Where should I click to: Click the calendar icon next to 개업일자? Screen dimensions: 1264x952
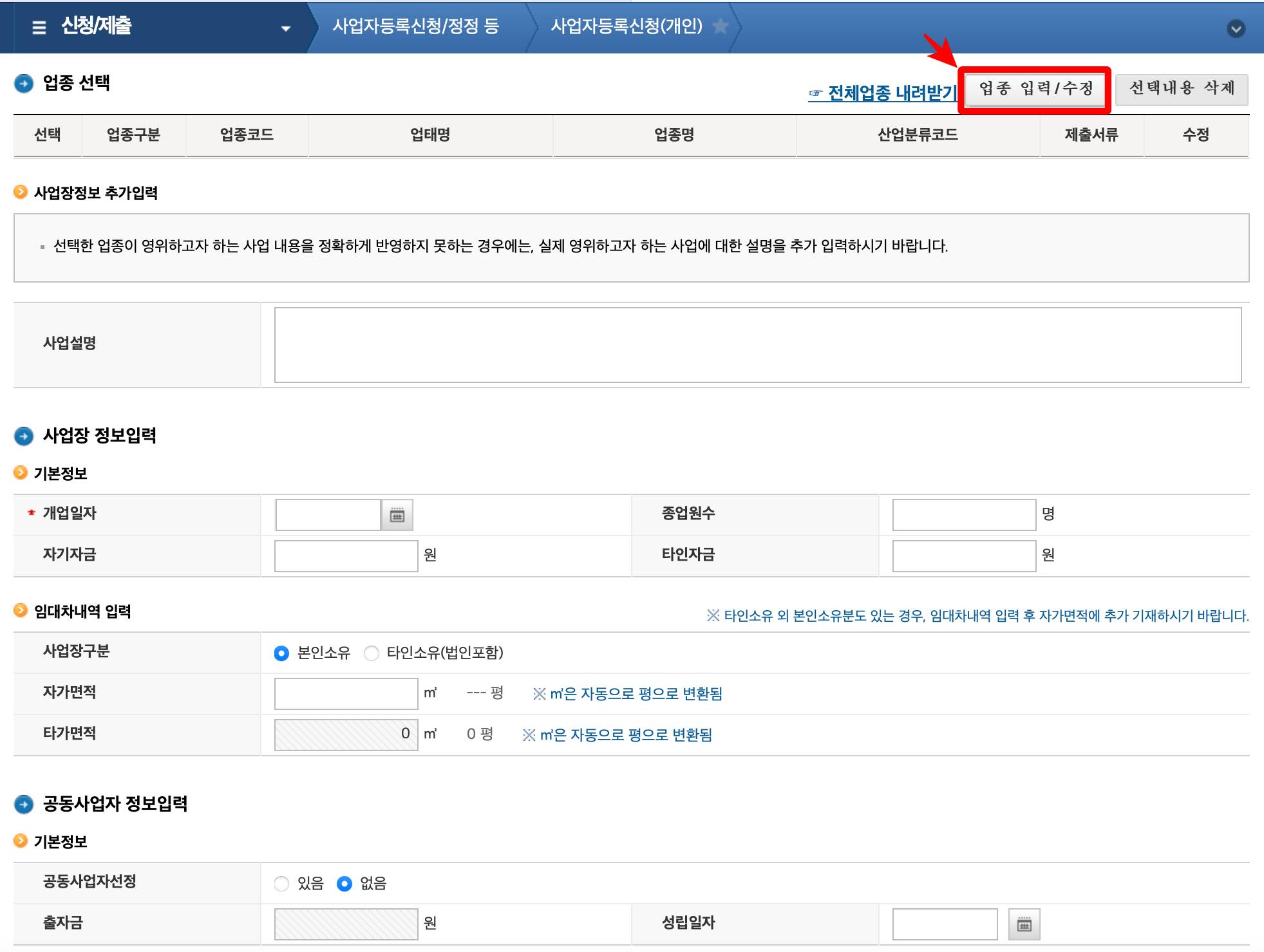pyautogui.click(x=397, y=515)
